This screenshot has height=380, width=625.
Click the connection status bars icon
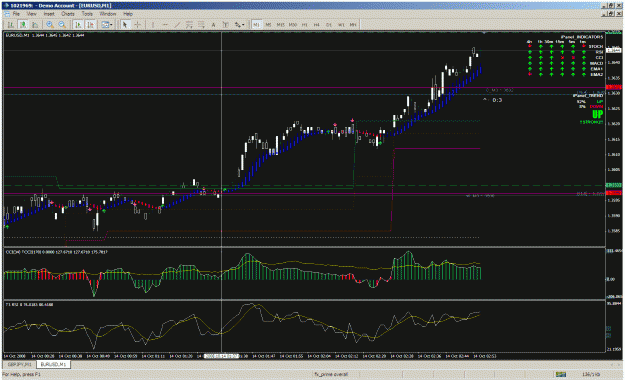561,374
